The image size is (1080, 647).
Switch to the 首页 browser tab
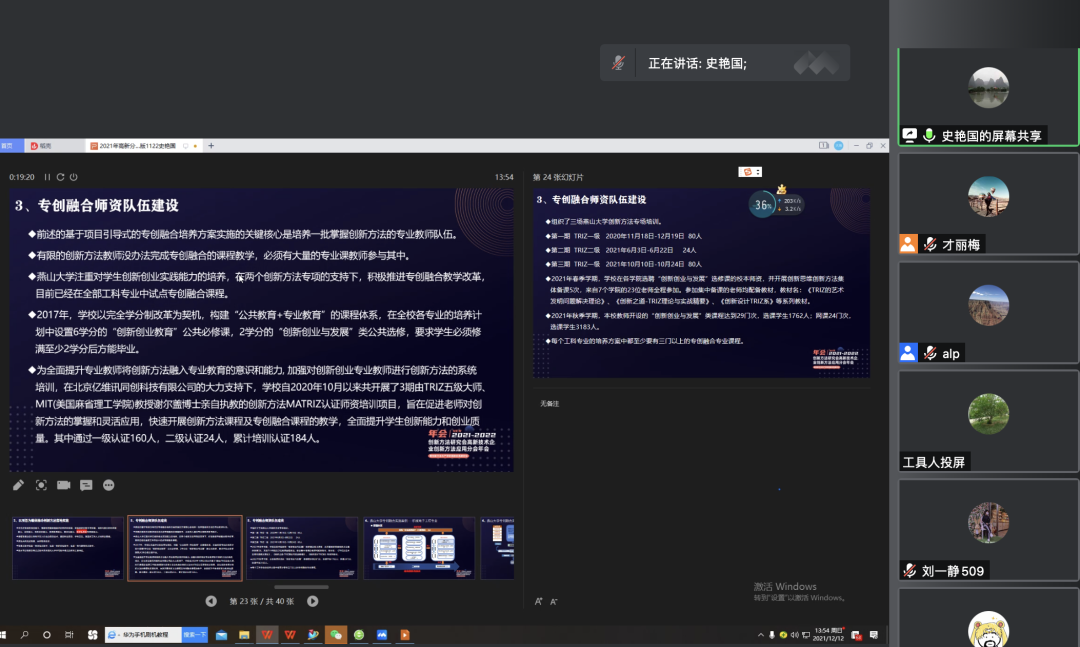tap(9, 145)
